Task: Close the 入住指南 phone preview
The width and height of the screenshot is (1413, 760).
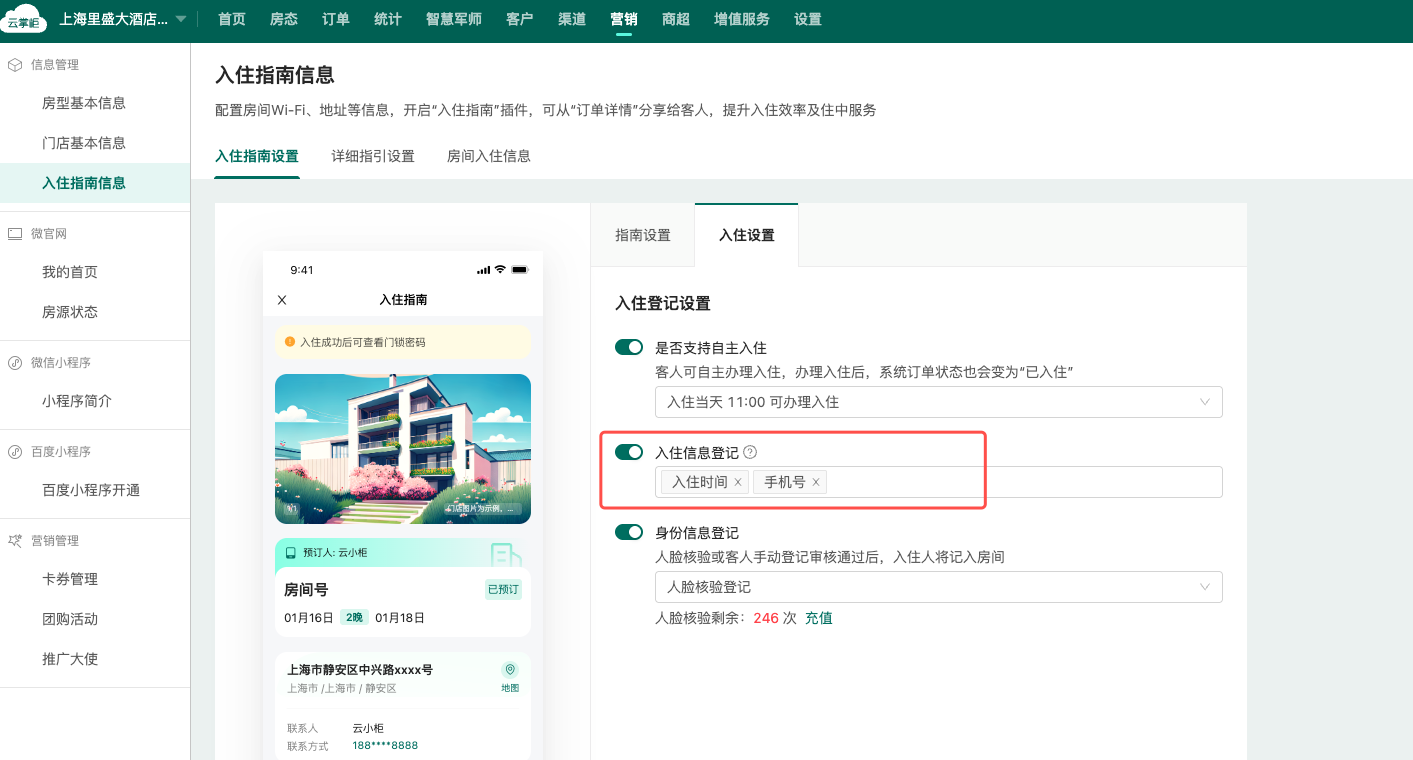Action: point(282,300)
